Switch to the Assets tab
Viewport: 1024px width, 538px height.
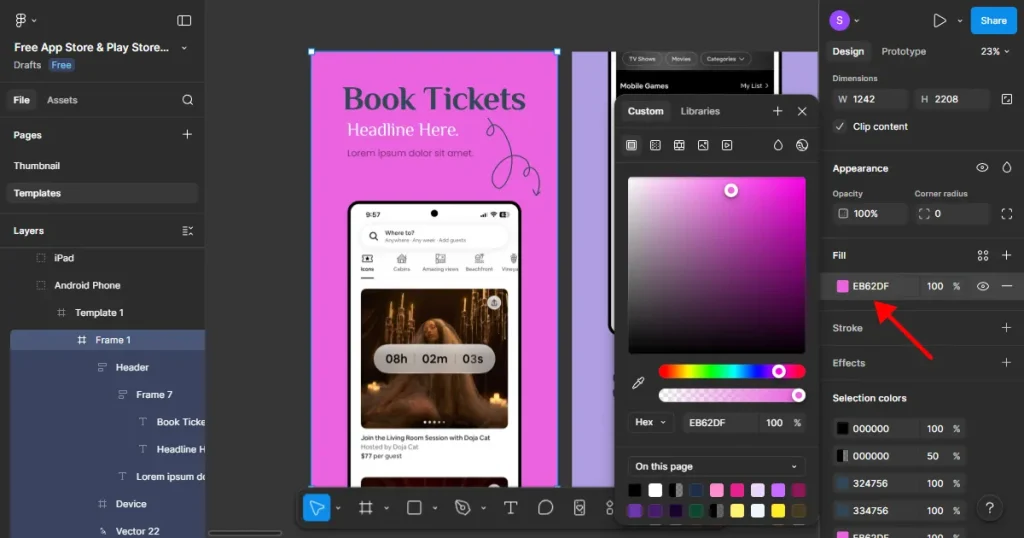point(62,100)
